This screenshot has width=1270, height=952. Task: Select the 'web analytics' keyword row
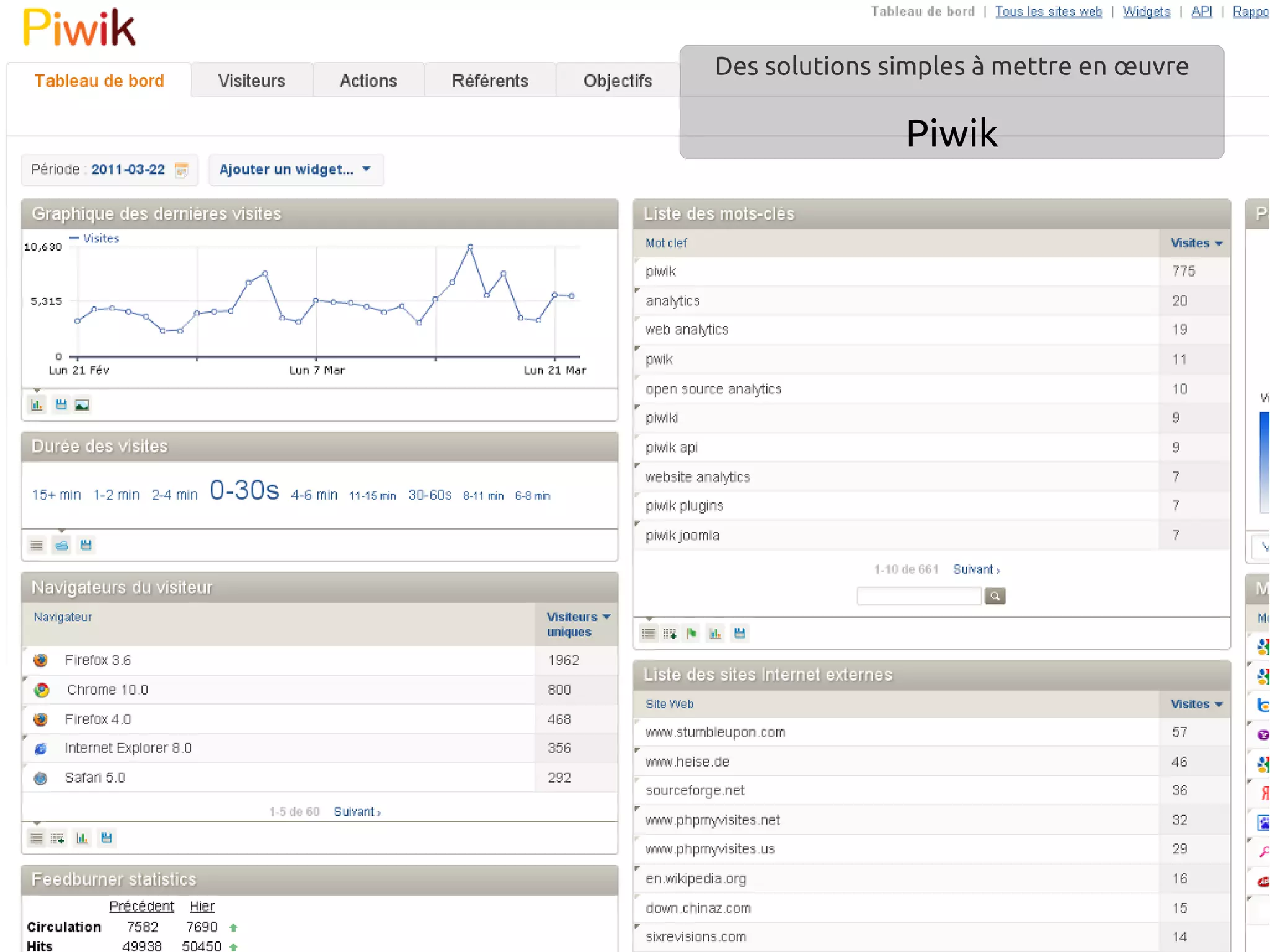click(931, 330)
